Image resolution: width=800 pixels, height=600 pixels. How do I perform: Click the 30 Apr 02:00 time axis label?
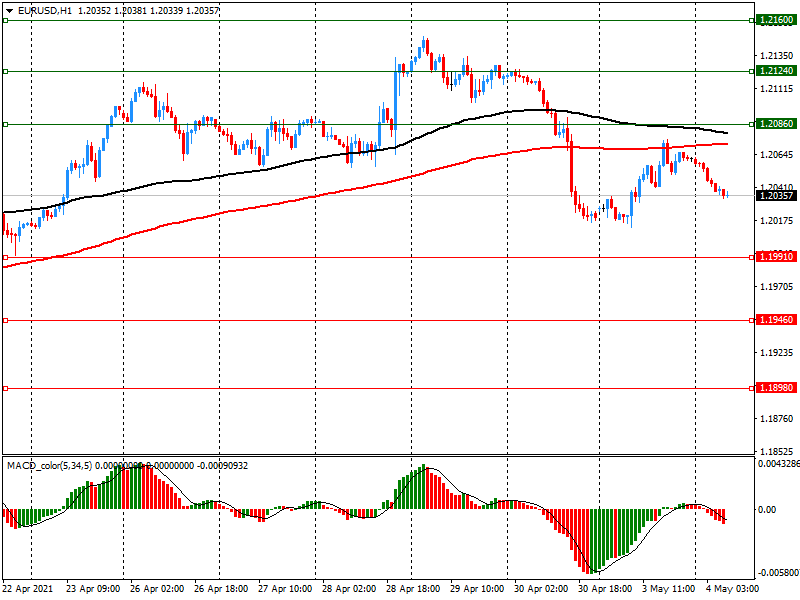coord(541,589)
